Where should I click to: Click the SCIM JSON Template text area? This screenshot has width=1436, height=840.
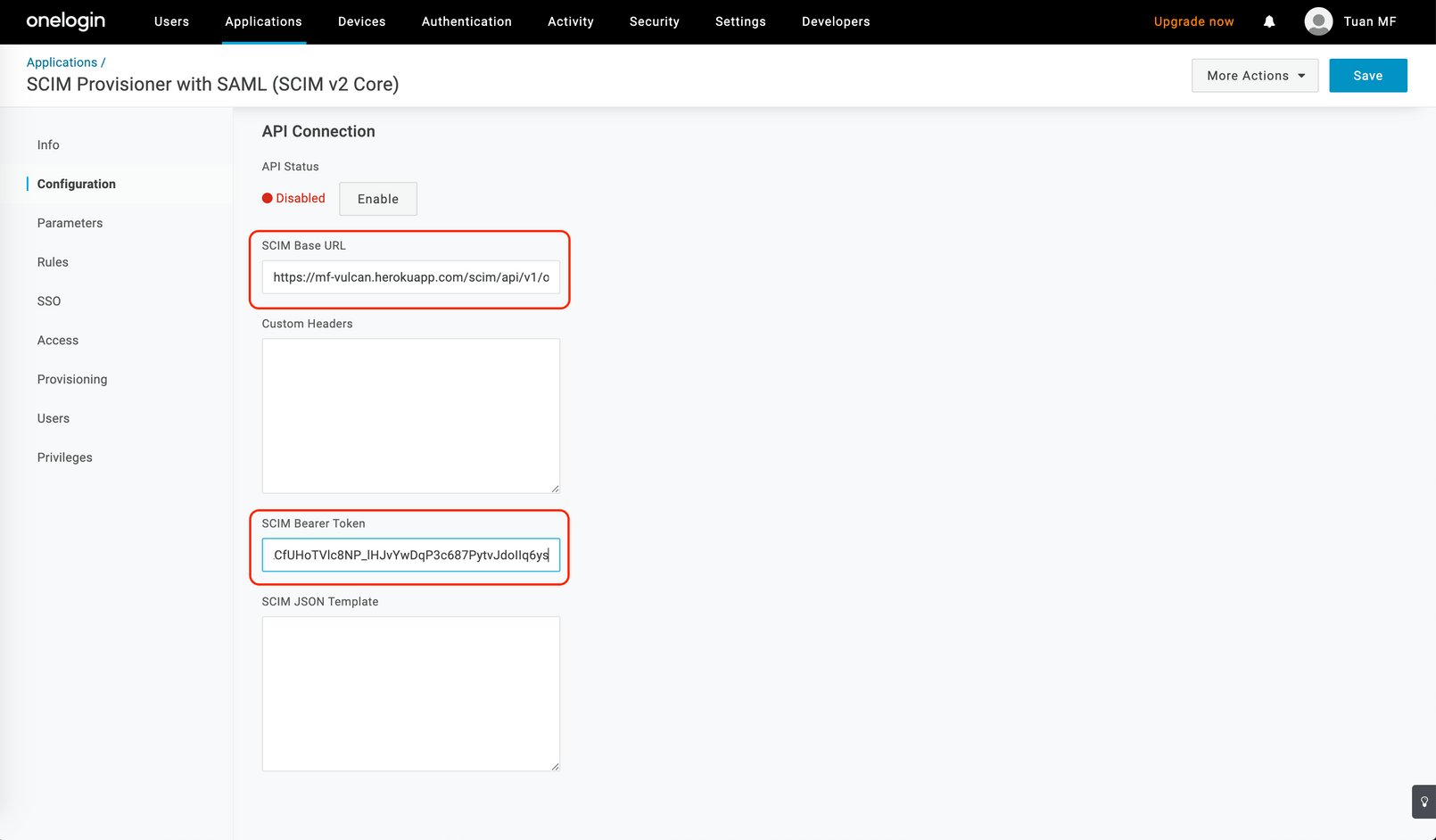[x=411, y=694]
